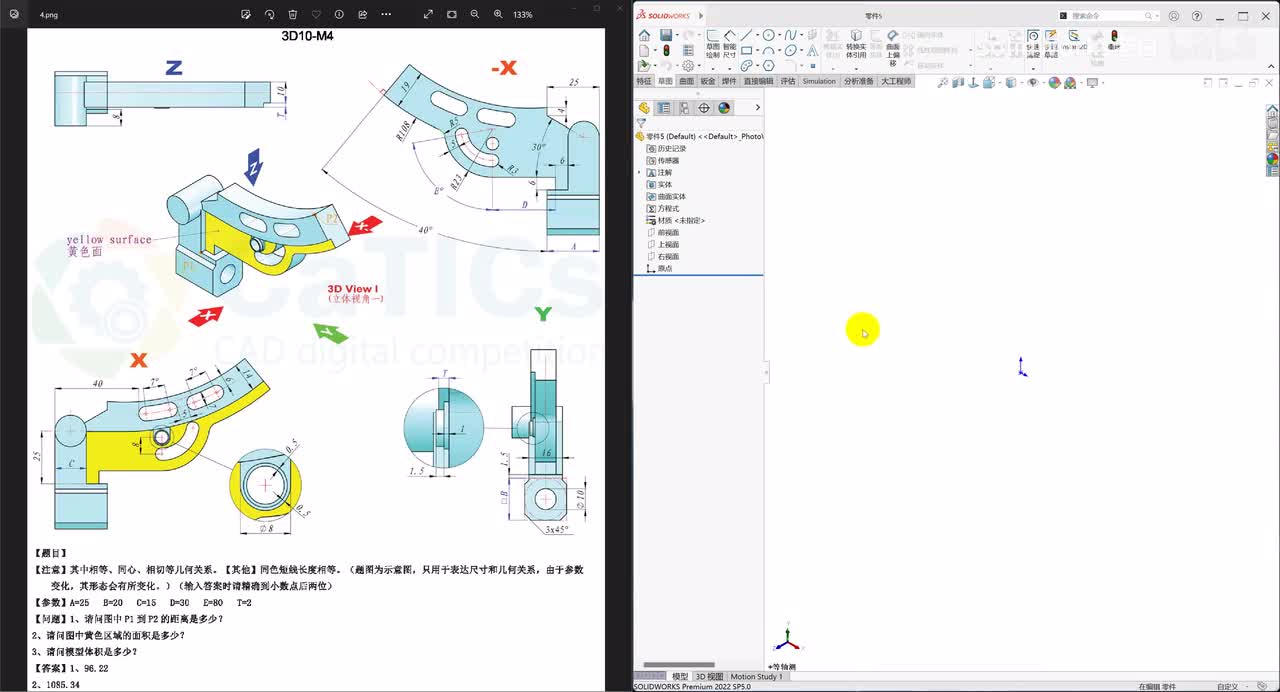The image size is (1280, 692).
Task: Expand the Options gear dropdown arrow
Action: (x=697, y=66)
